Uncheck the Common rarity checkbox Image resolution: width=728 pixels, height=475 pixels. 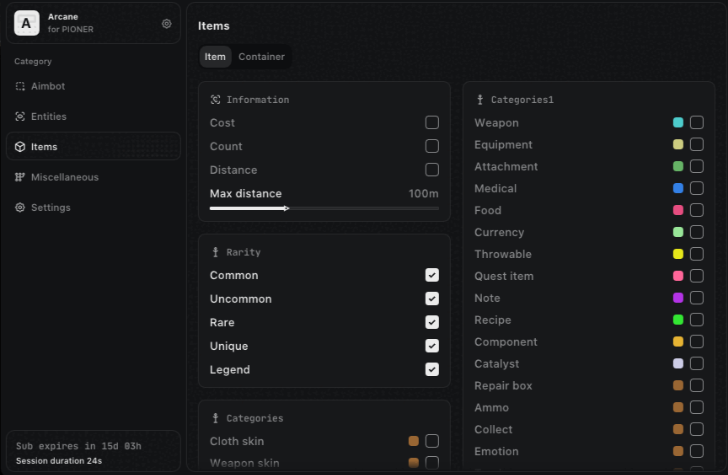pos(432,275)
